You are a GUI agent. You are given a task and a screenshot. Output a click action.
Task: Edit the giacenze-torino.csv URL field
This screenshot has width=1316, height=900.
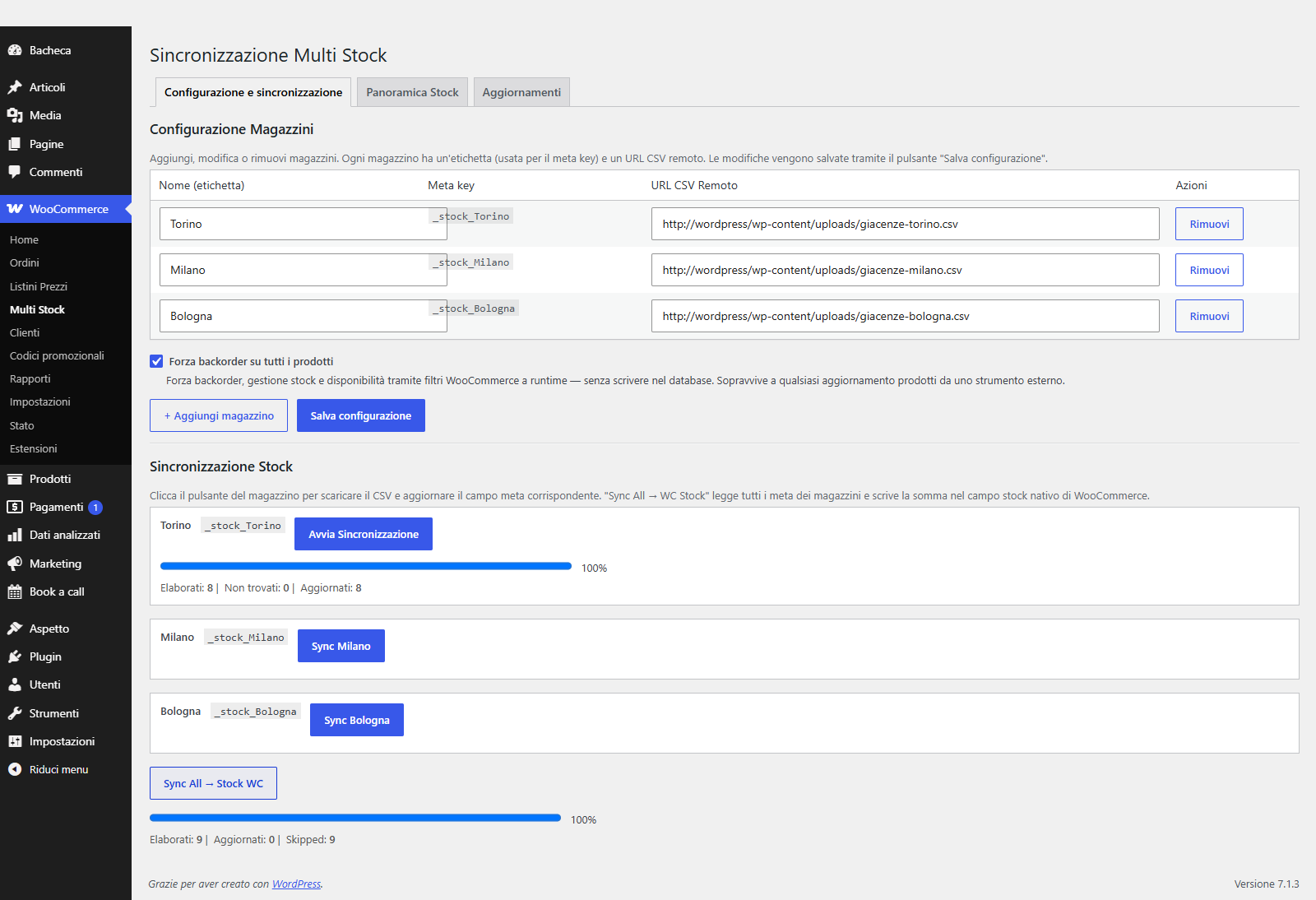906,224
